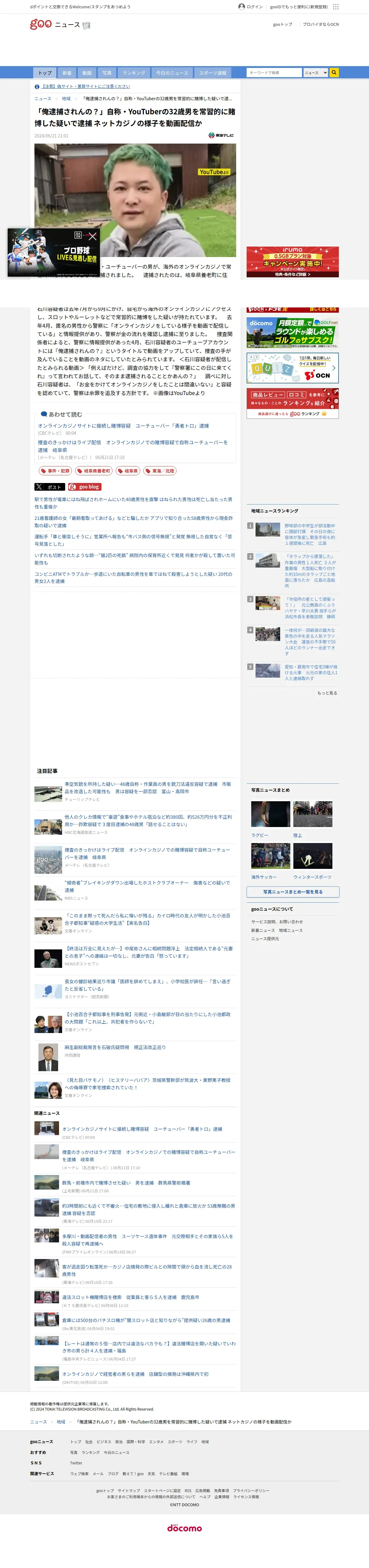Close the プロ野球 floating video ad

93,236
